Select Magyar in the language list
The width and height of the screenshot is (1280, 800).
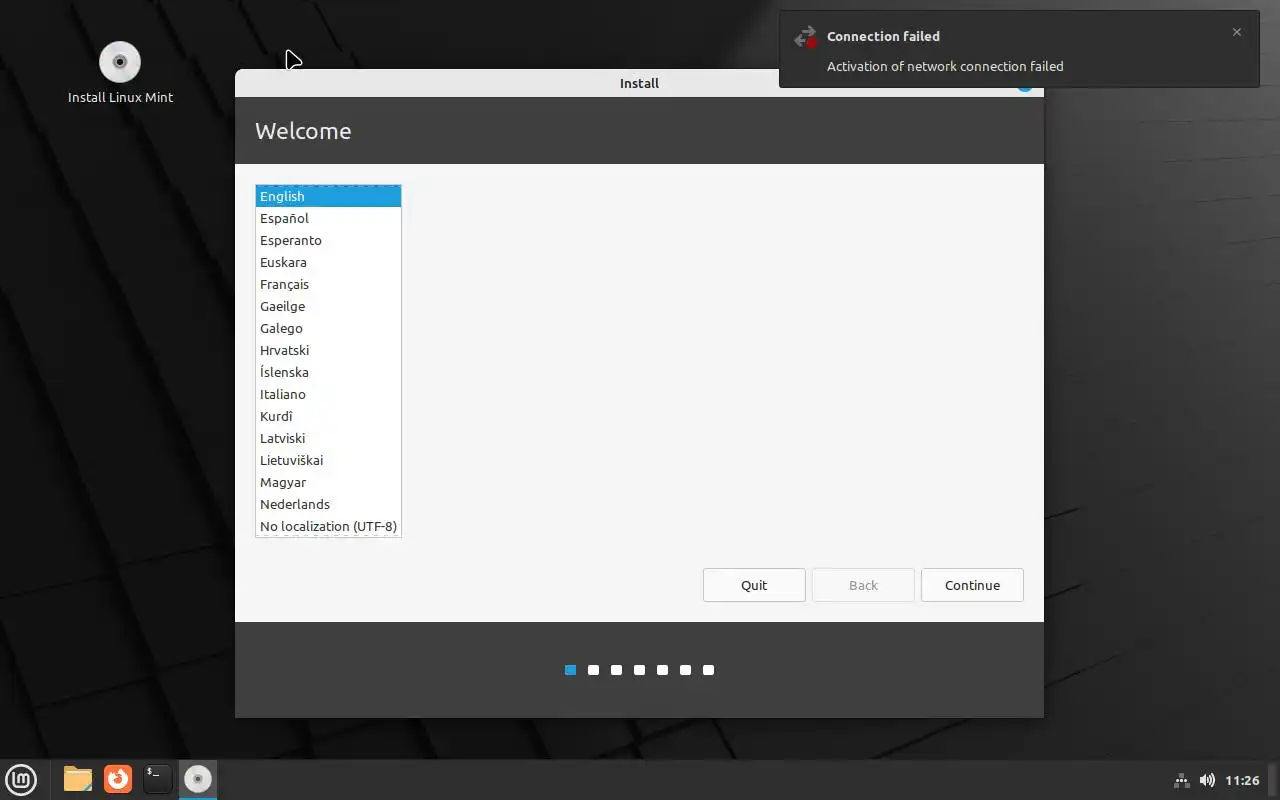pyautogui.click(x=328, y=482)
